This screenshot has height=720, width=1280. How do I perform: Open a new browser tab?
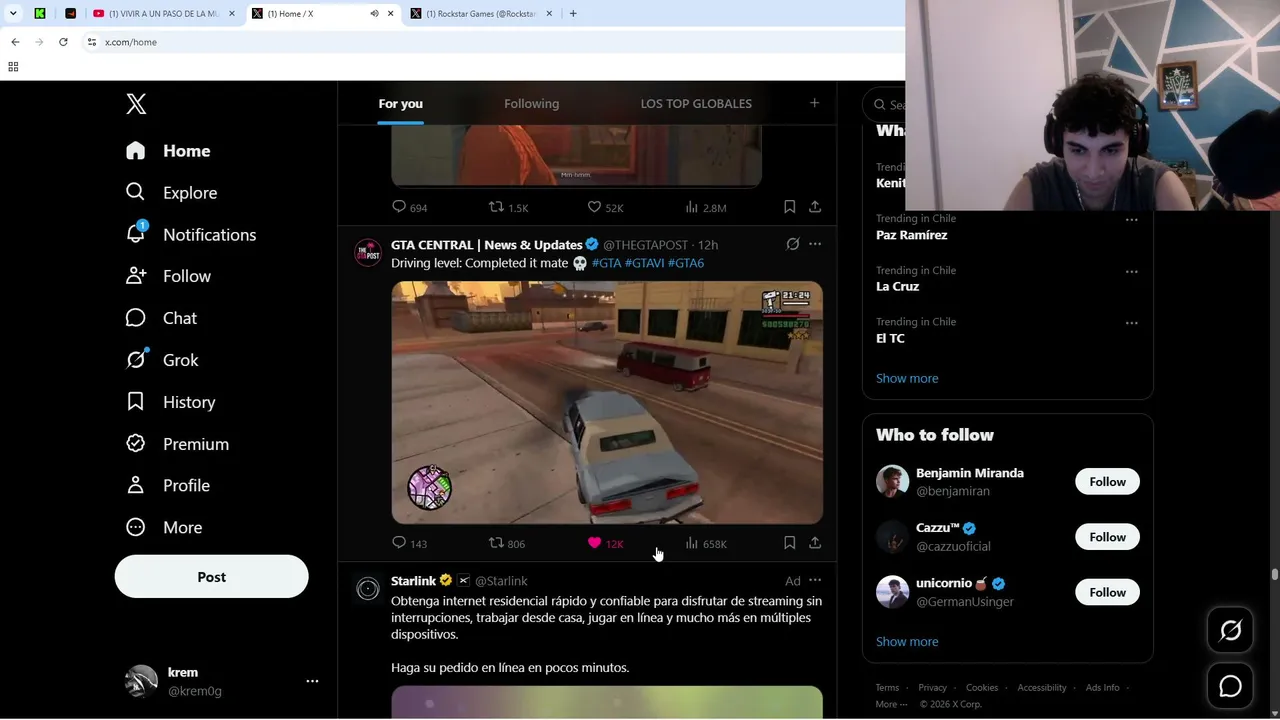pyautogui.click(x=573, y=14)
